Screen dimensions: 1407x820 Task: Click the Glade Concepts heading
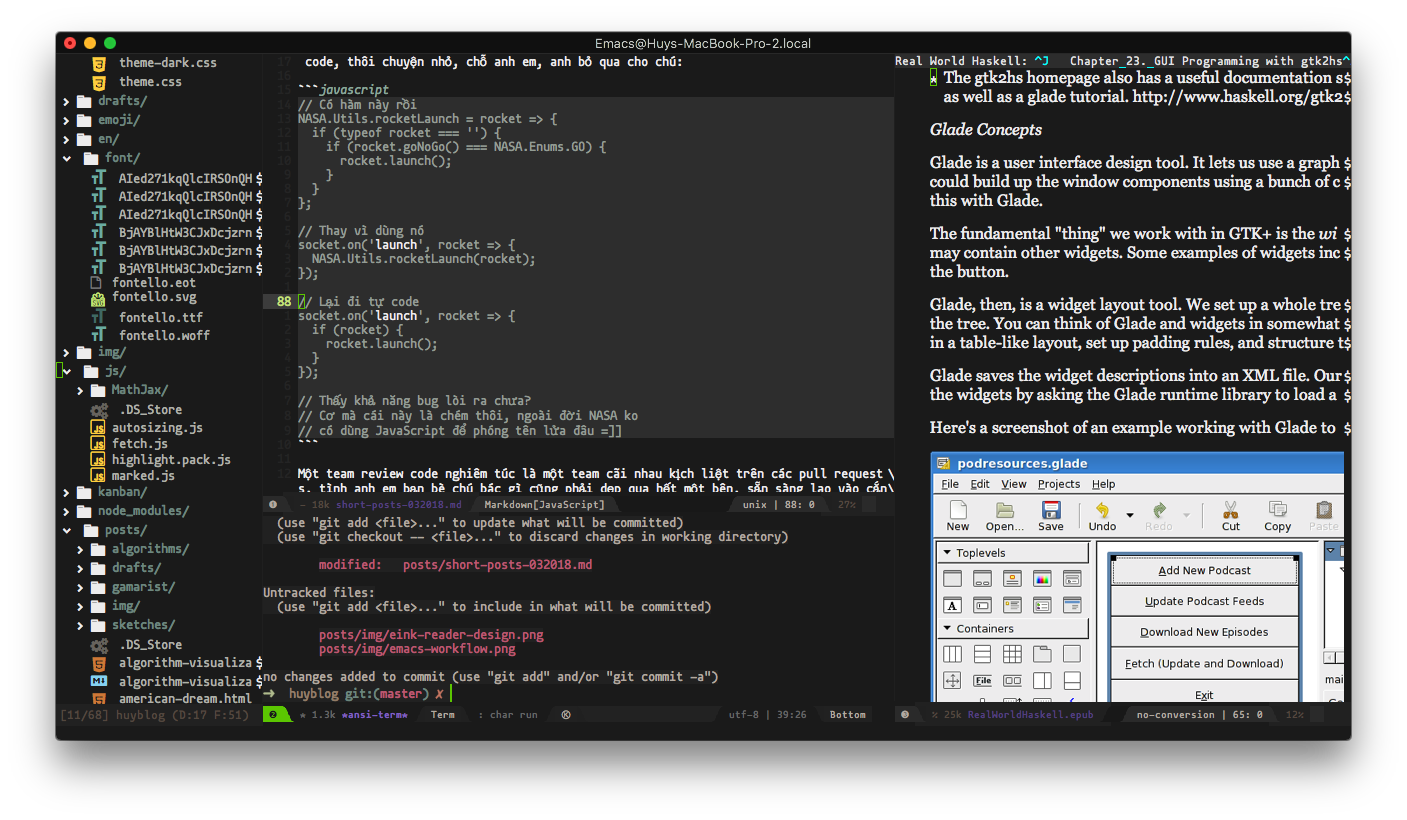tap(986, 130)
